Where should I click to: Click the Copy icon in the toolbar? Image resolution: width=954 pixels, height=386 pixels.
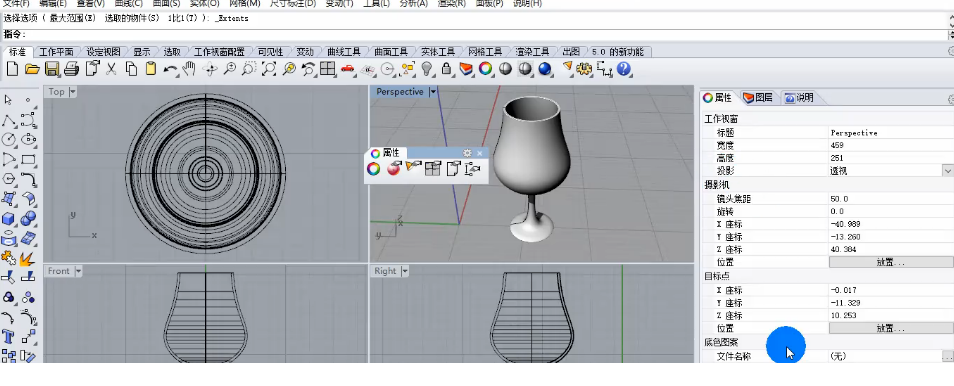point(131,69)
